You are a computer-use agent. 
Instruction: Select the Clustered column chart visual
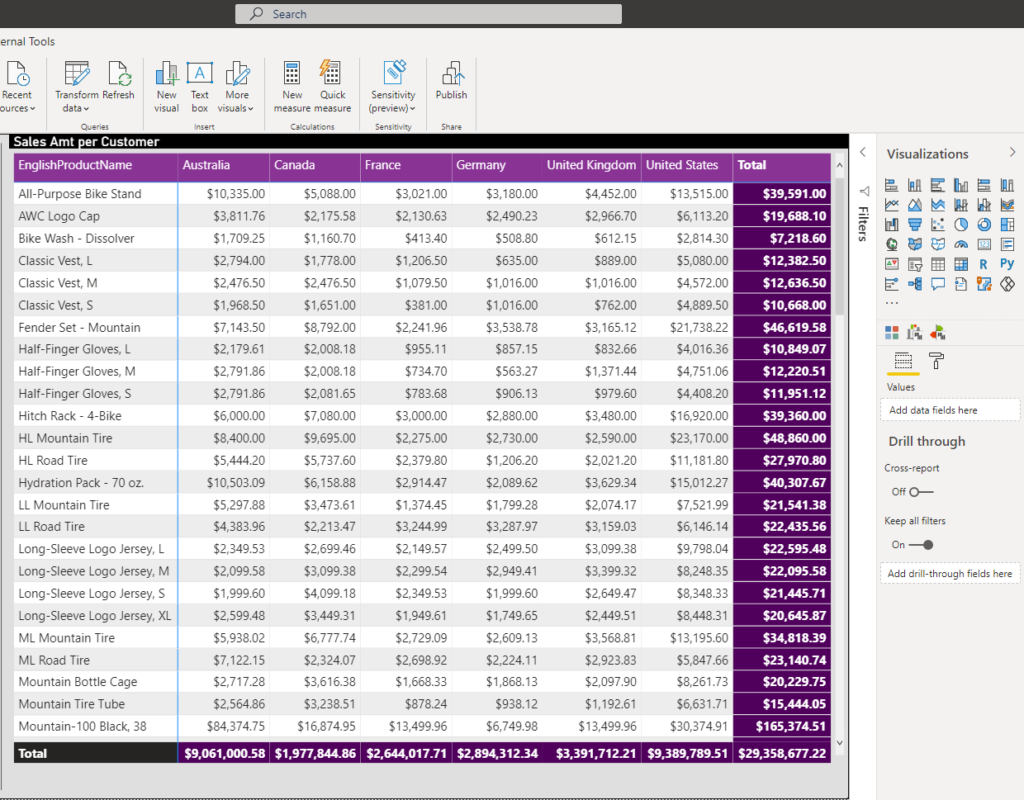point(961,185)
